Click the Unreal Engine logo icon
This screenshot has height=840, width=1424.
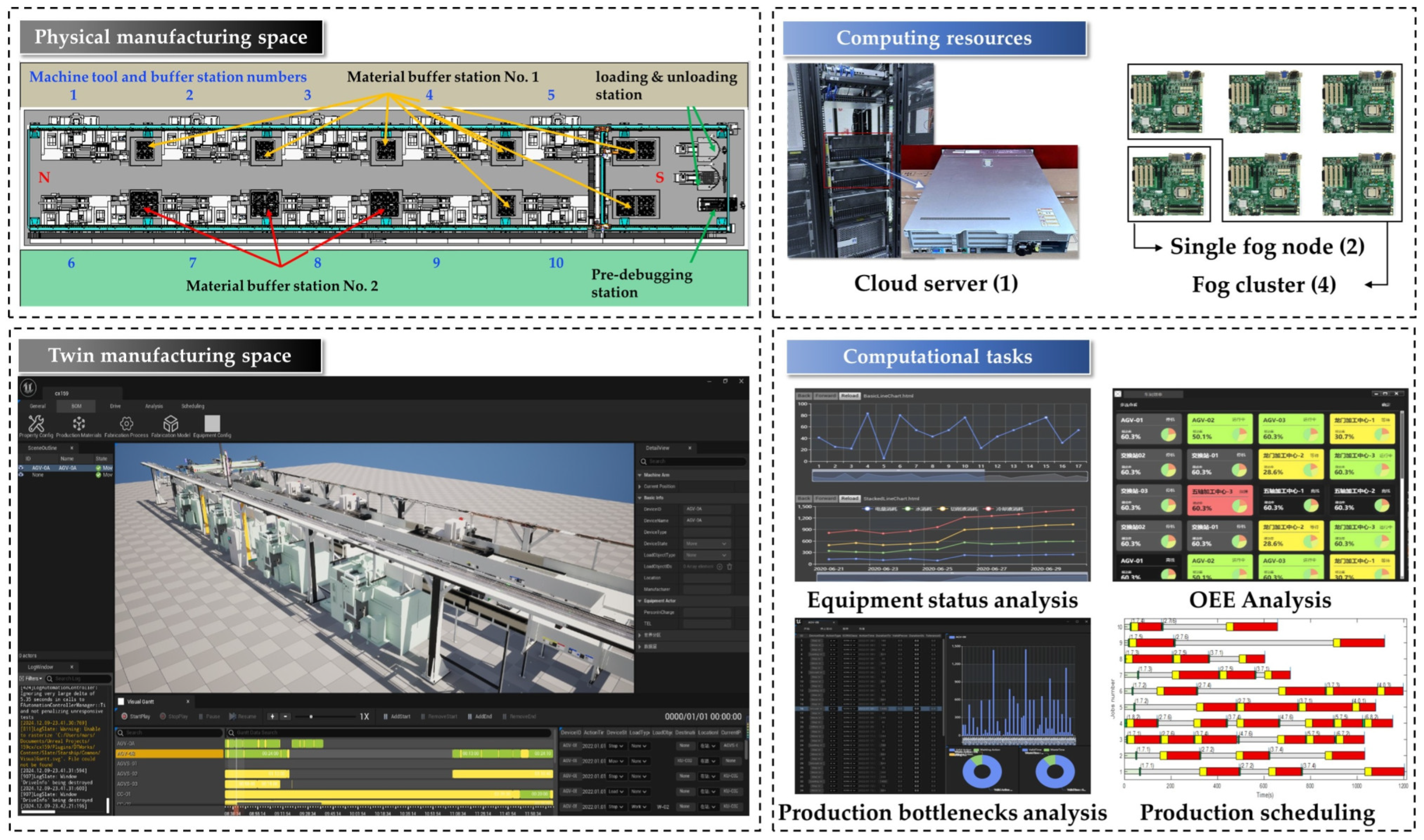click(x=28, y=388)
